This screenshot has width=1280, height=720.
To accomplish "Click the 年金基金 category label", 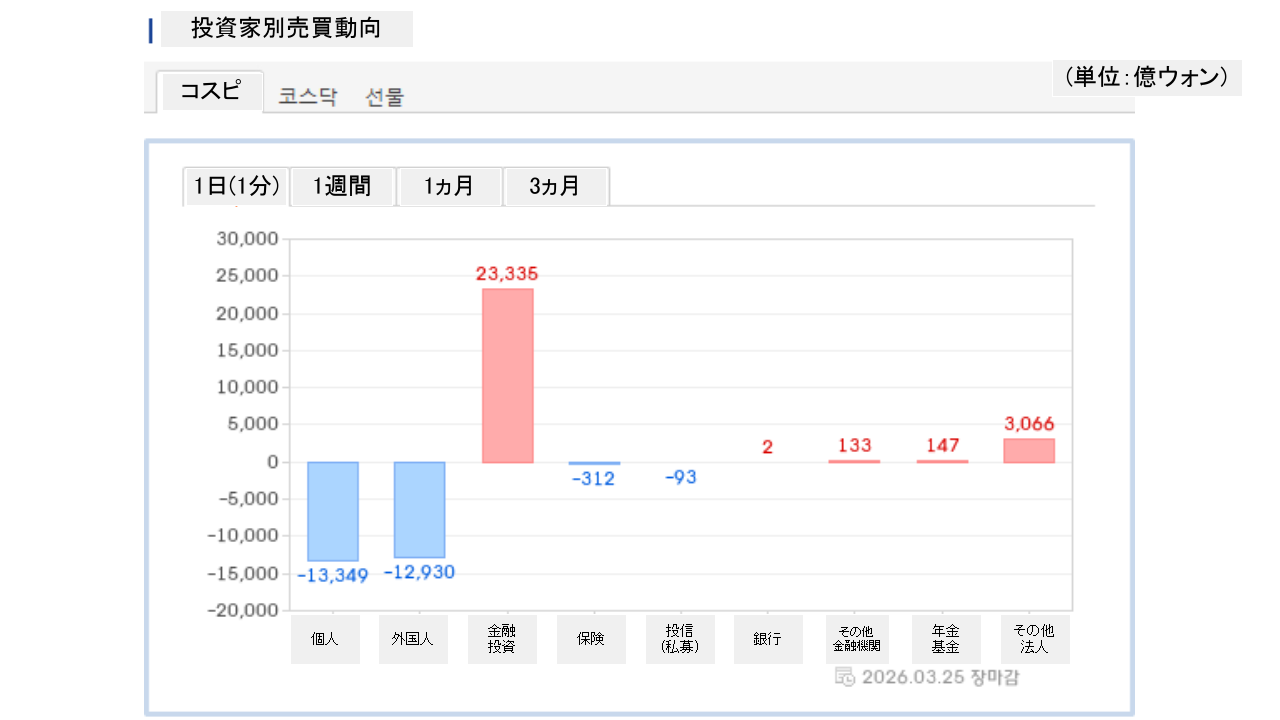I will click(945, 639).
